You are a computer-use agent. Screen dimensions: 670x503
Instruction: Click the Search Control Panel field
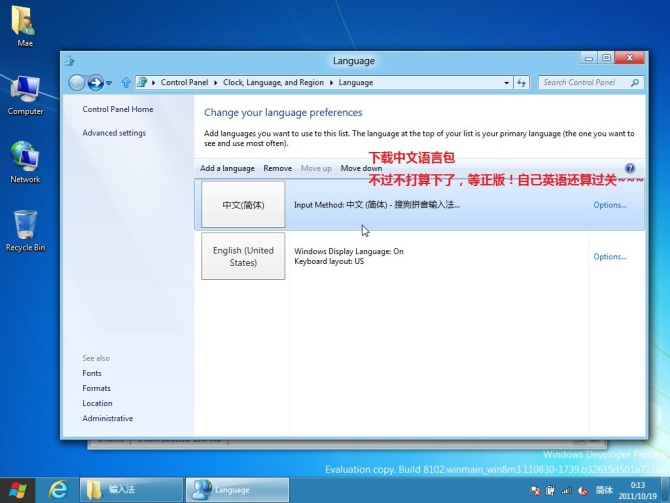click(x=591, y=82)
